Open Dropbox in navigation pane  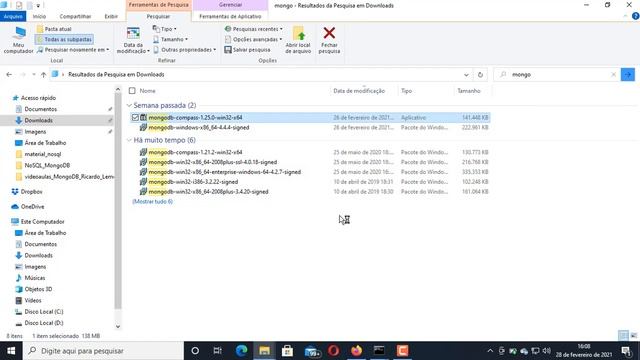[31, 191]
